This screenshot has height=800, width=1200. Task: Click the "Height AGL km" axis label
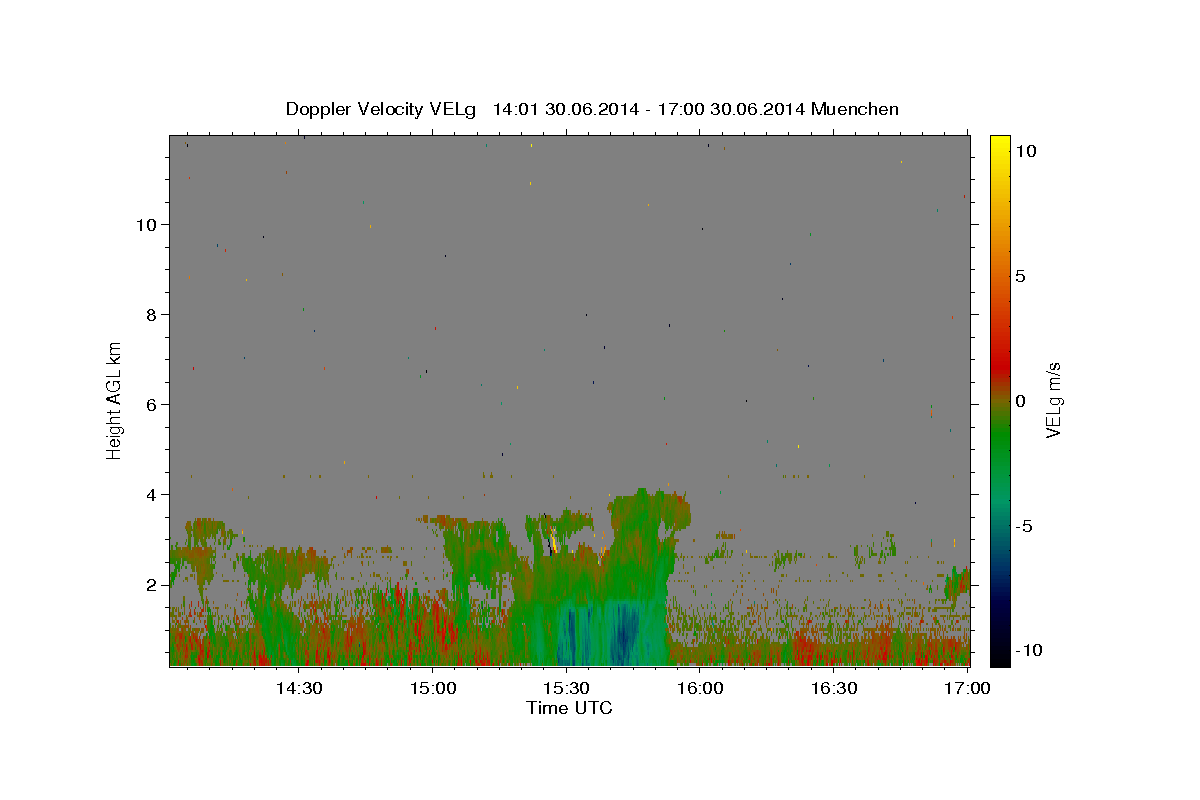[114, 400]
